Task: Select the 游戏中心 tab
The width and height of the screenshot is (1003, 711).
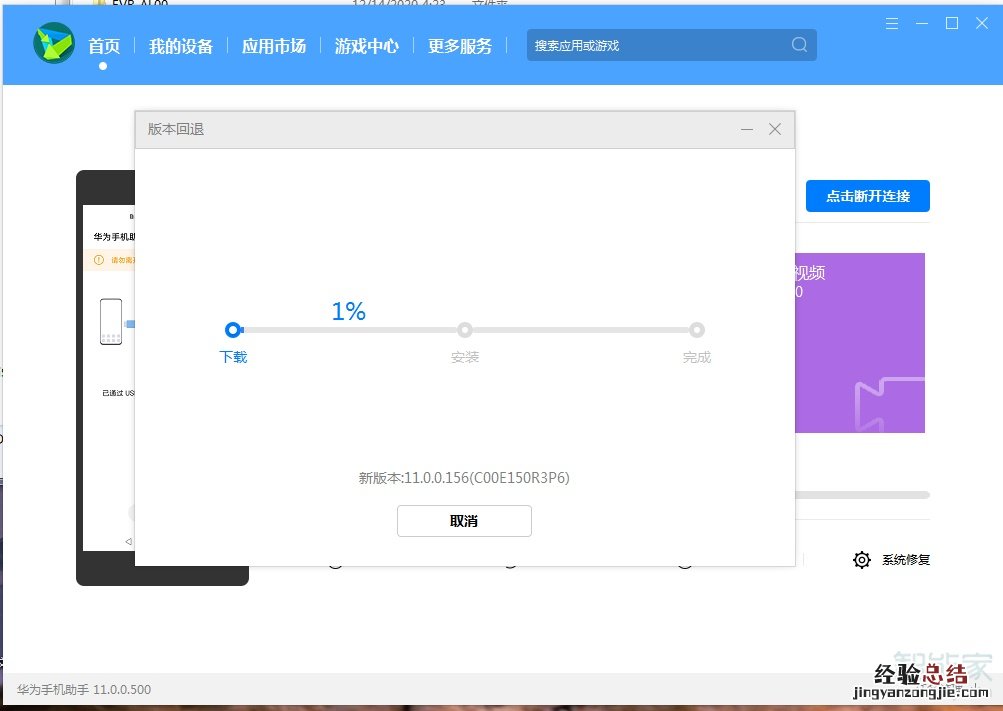Action: coord(366,46)
